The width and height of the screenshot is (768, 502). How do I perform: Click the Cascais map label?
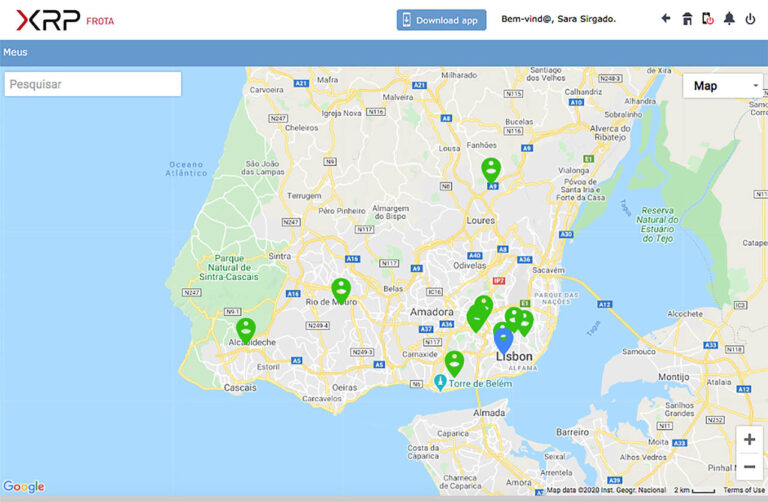[x=240, y=387]
